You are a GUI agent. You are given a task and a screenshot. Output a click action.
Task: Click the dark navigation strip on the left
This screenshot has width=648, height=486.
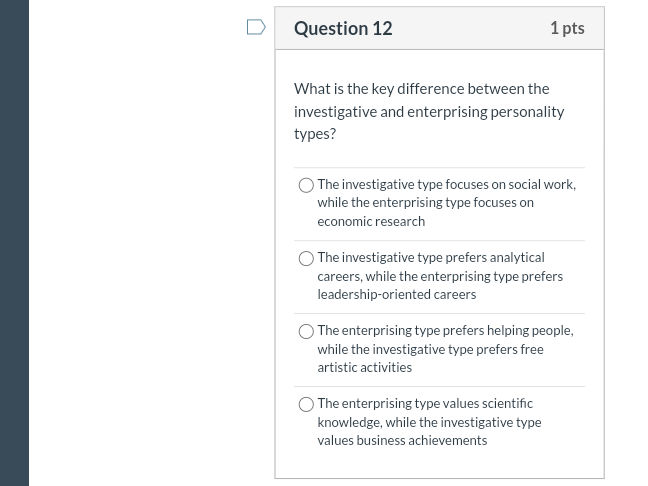14,243
